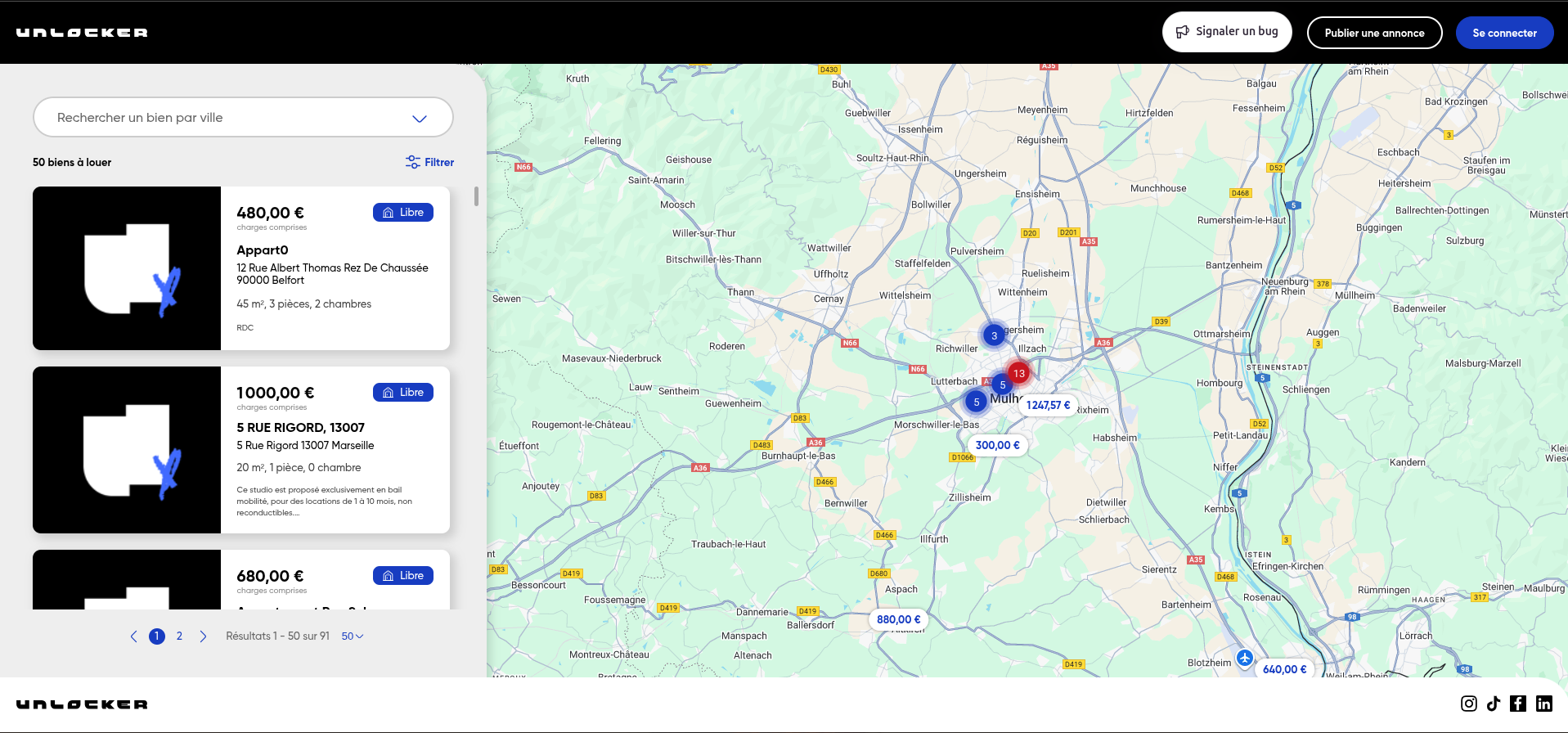
Task: Expand the city search dropdown chevron
Action: pos(420,118)
